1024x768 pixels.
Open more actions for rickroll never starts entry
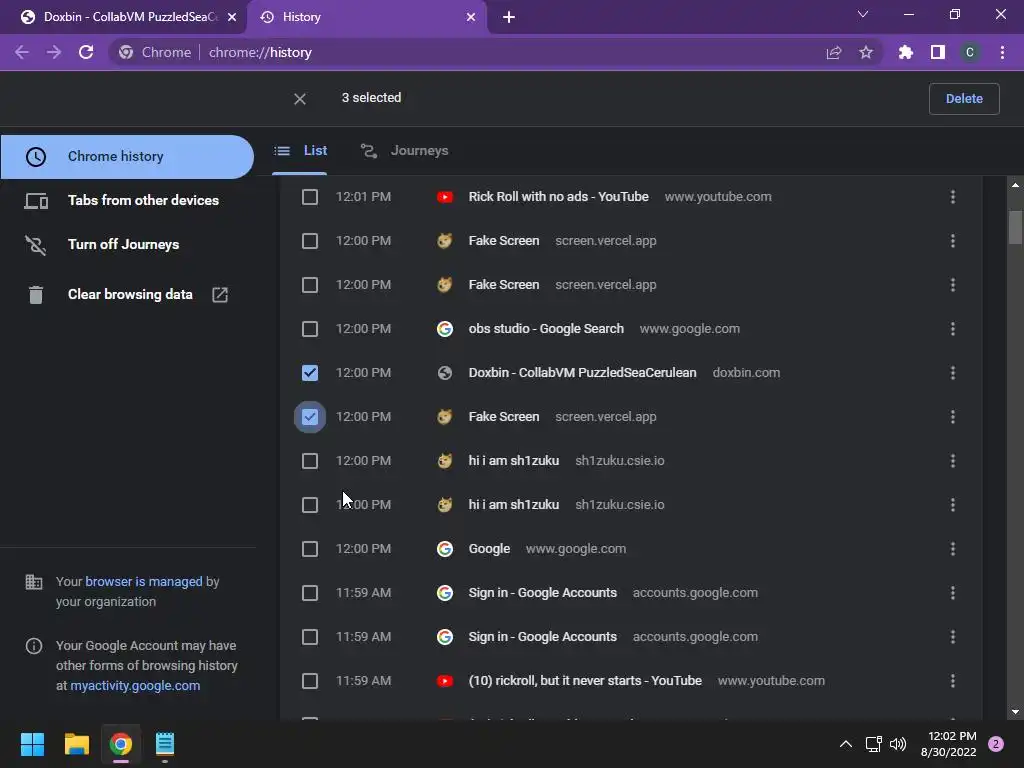pyautogui.click(x=953, y=680)
